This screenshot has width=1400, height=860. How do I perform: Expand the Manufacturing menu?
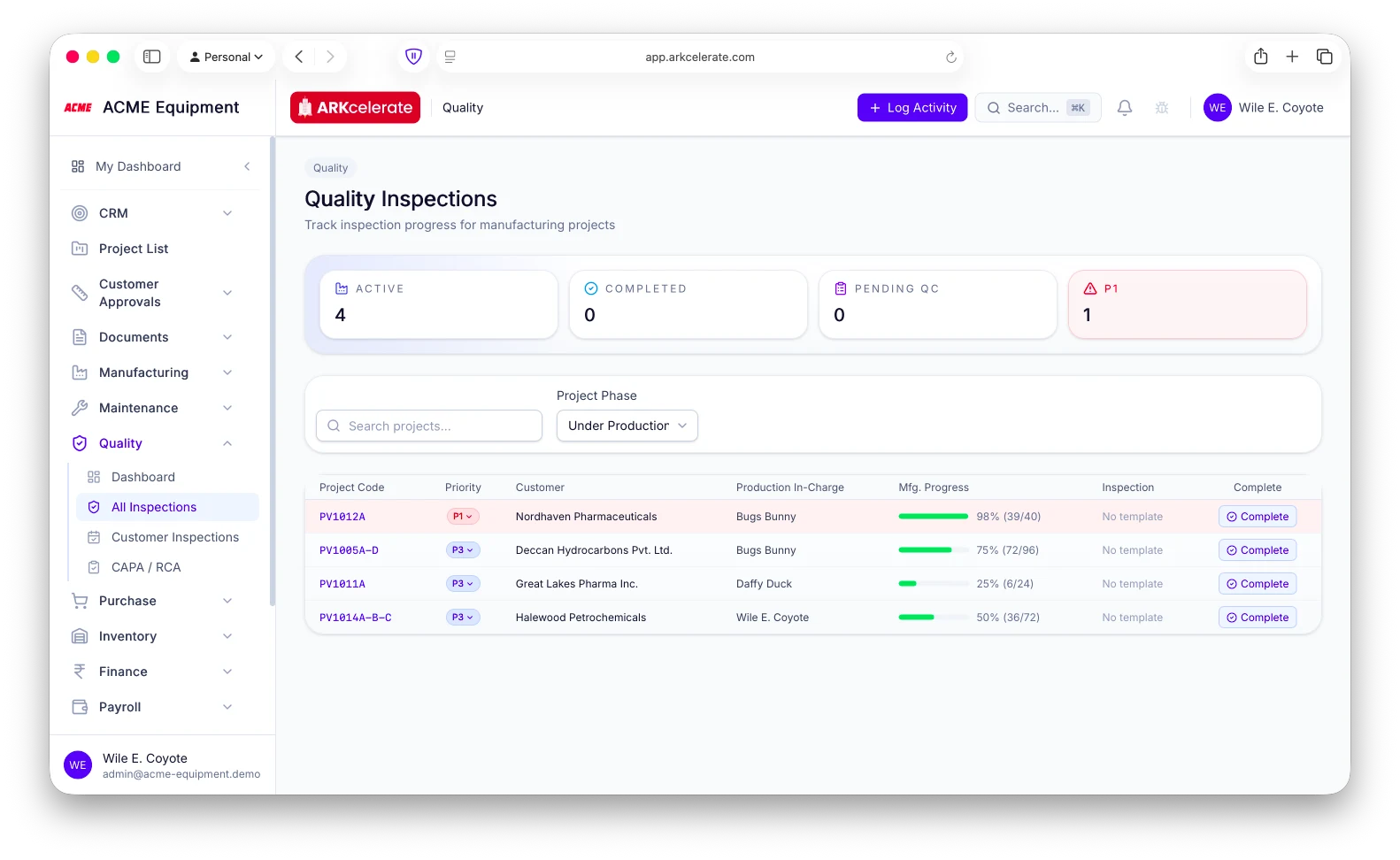tap(152, 372)
